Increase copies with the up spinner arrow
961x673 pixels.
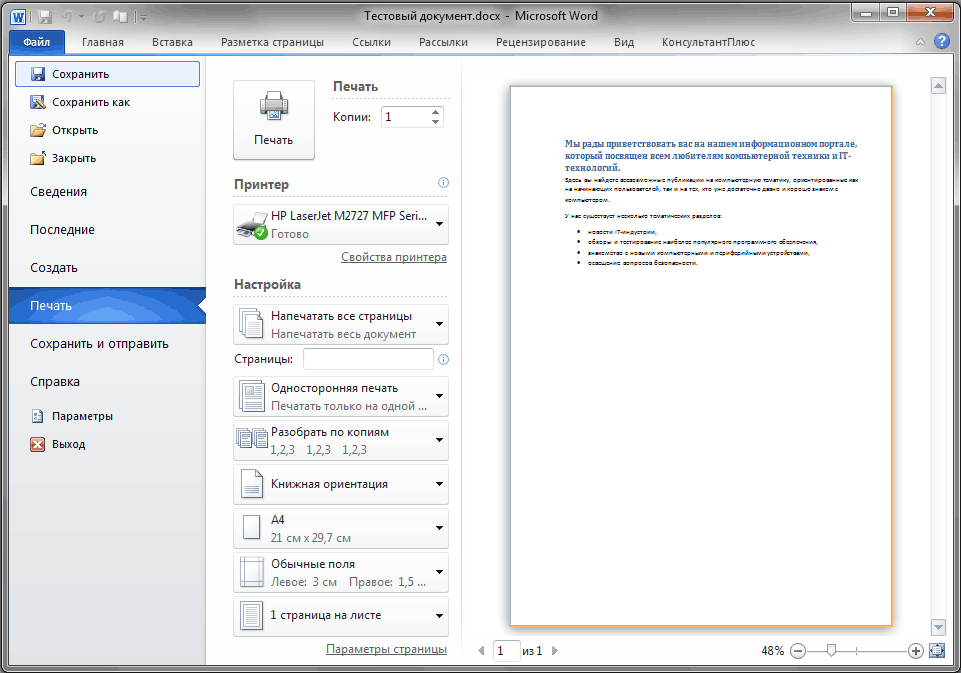435,112
